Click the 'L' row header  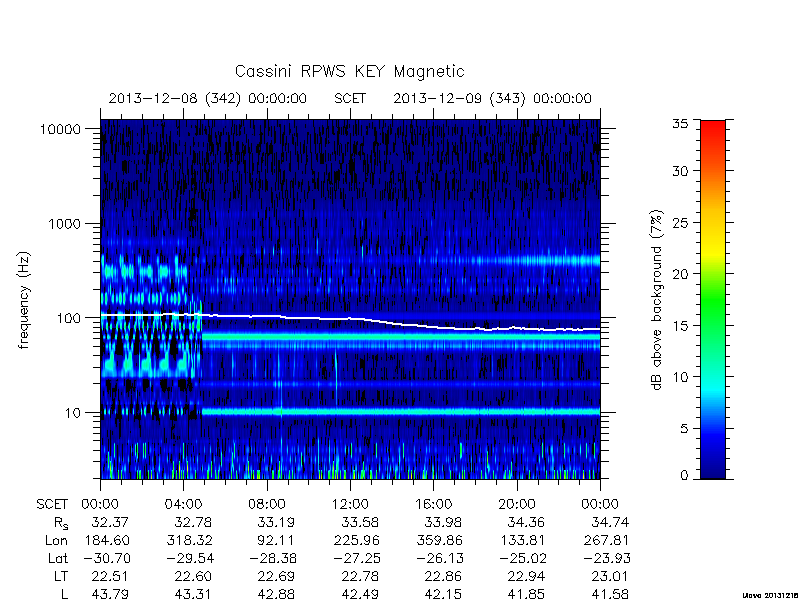(65, 594)
